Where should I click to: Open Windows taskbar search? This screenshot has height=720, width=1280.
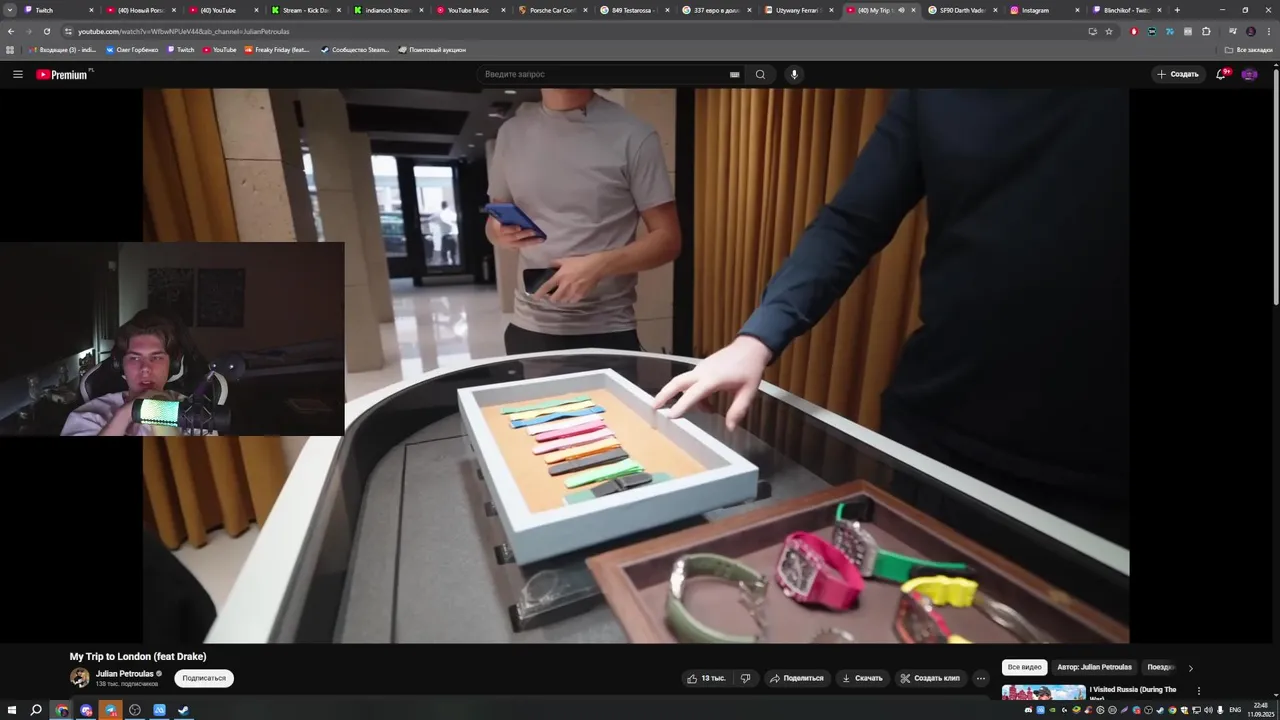[x=36, y=710]
